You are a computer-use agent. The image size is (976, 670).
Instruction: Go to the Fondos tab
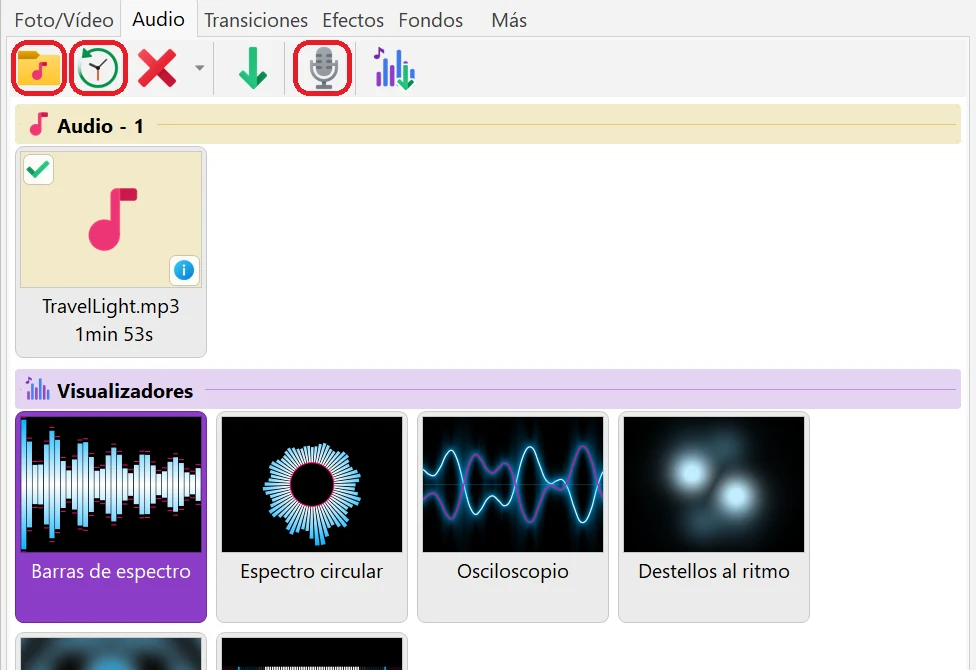point(431,20)
